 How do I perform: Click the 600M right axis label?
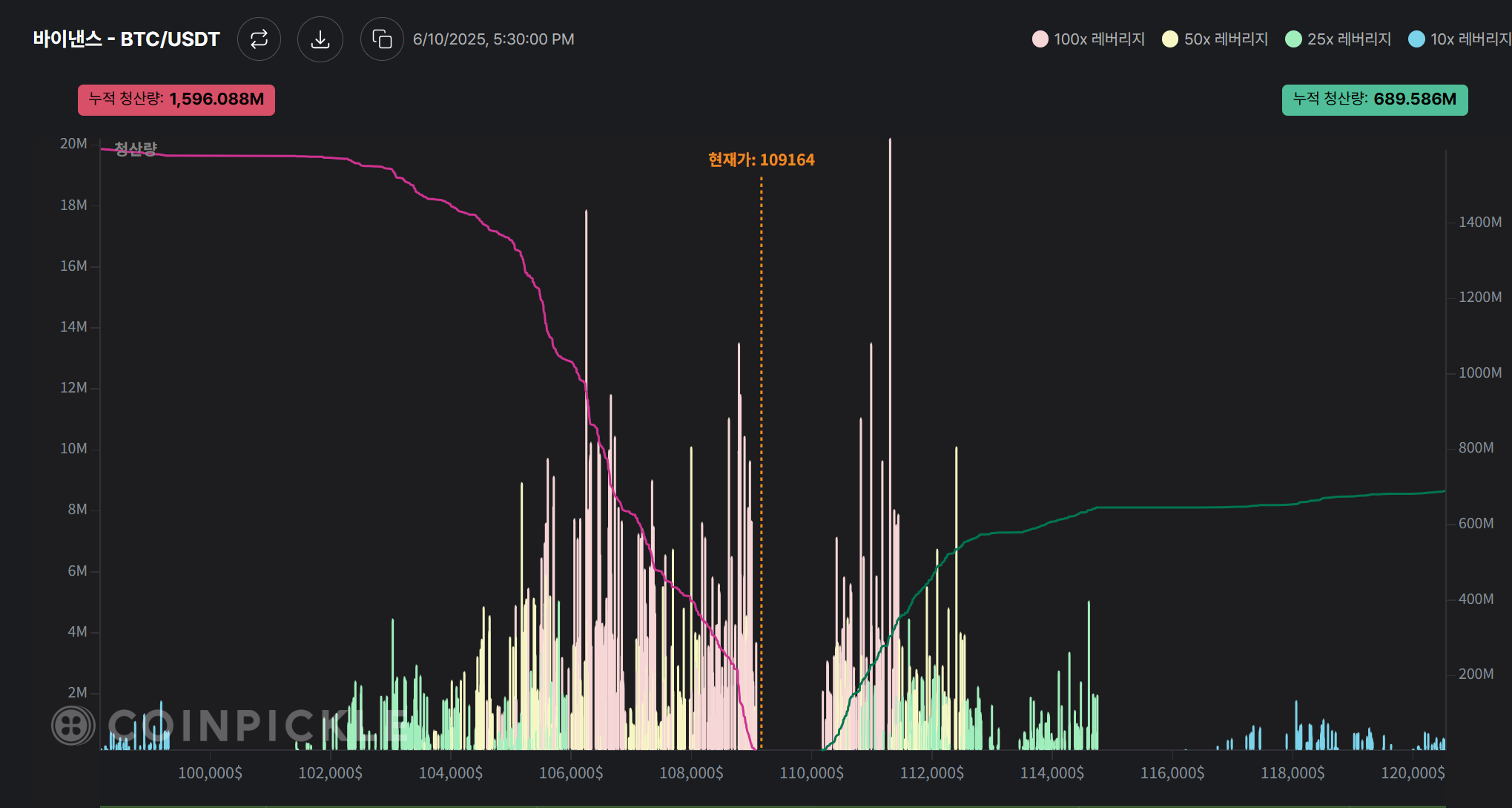[x=1476, y=523]
